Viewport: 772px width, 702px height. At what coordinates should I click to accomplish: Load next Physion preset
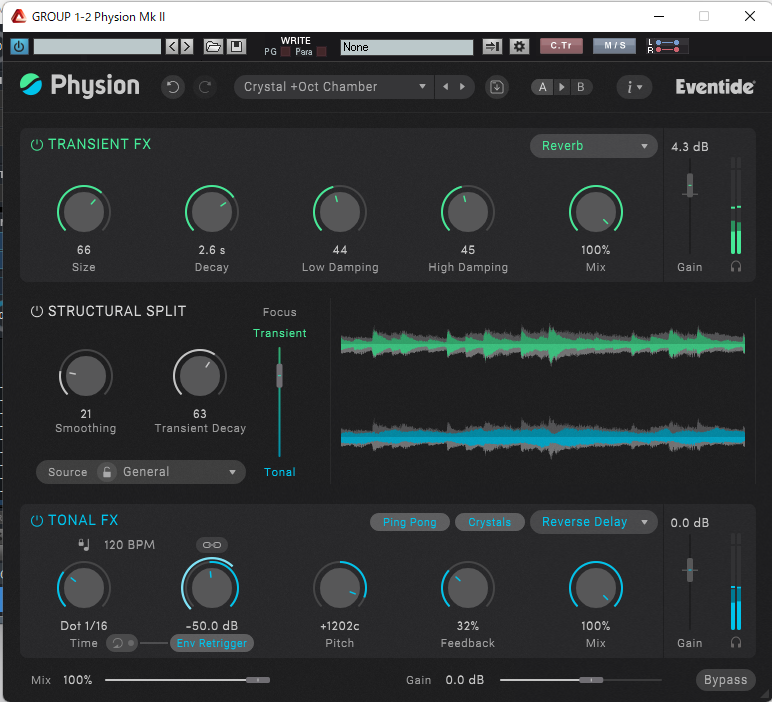point(462,87)
